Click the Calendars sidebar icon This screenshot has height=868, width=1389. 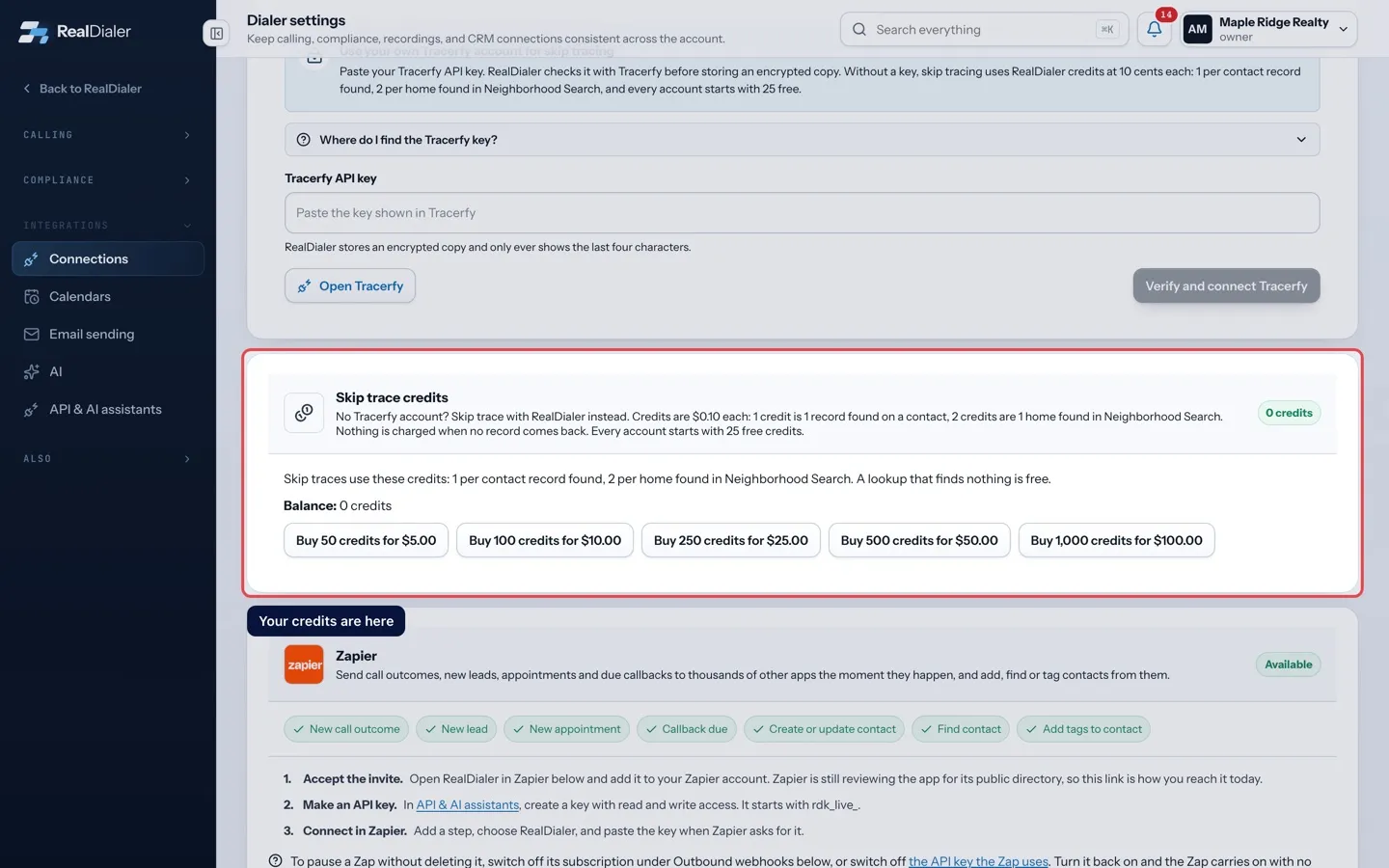point(31,296)
